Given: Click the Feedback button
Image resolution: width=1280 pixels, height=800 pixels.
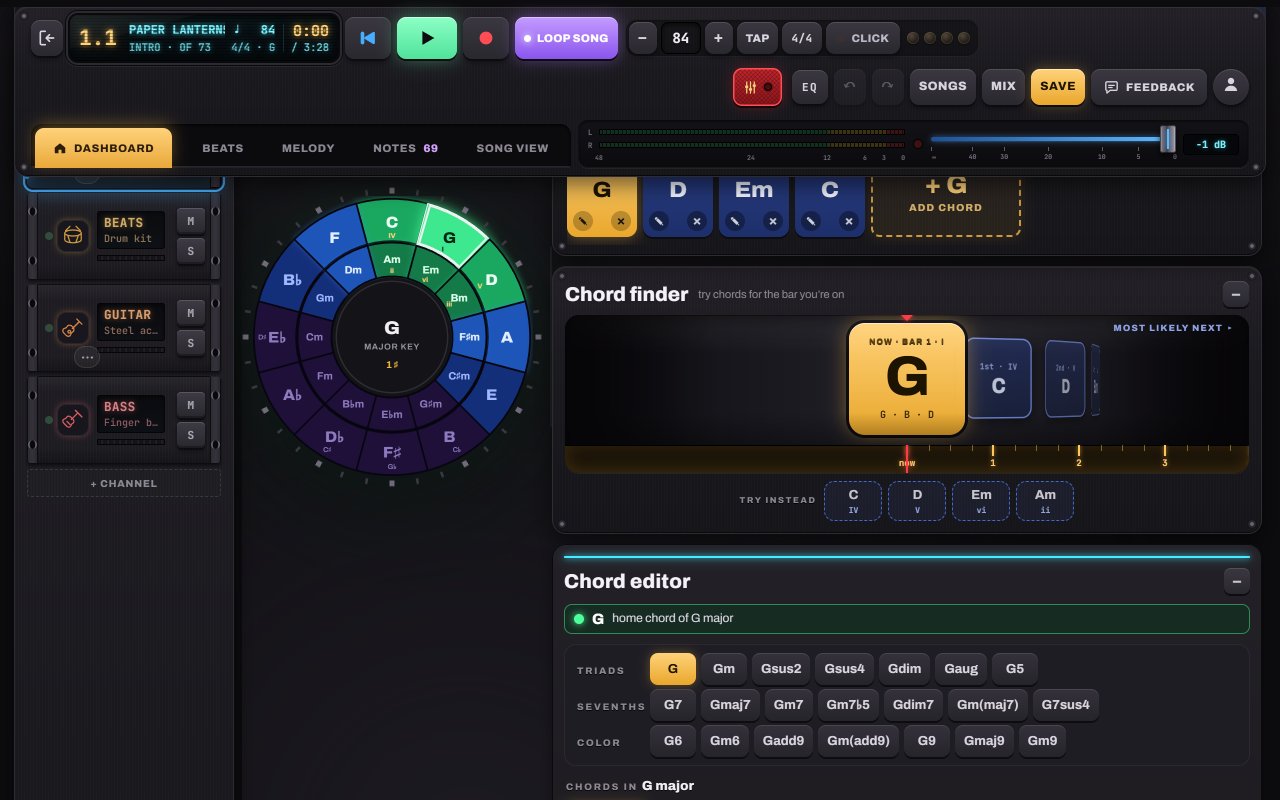Looking at the screenshot, I should [1149, 87].
